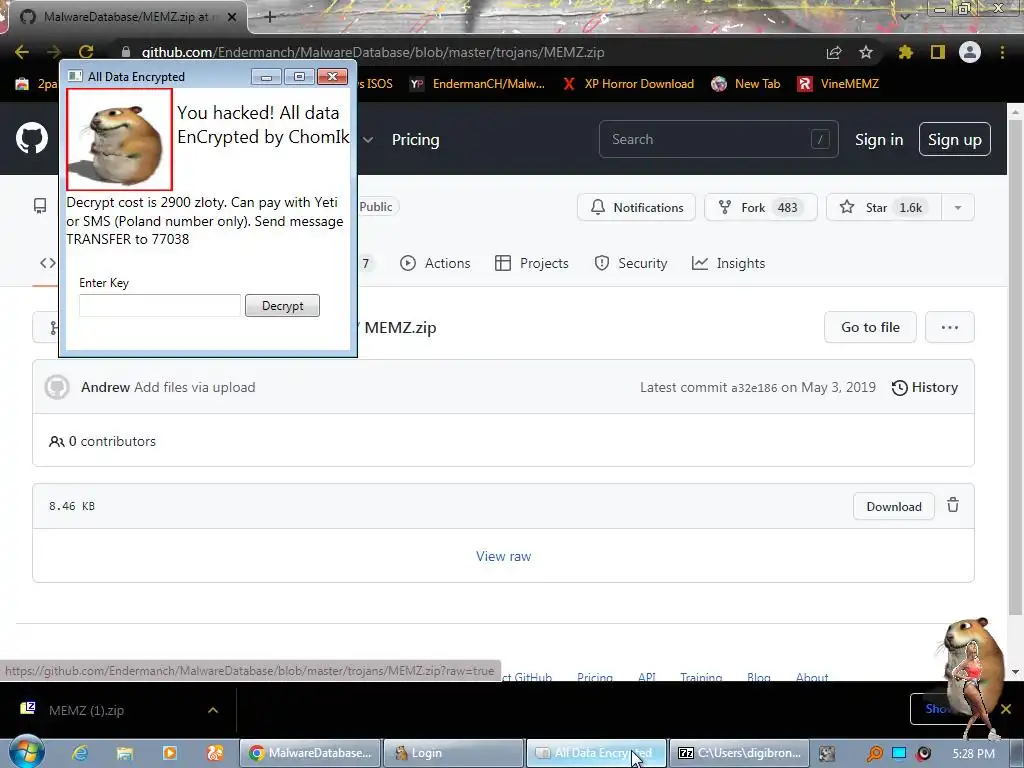Viewport: 1024px width, 768px height.
Task: Open Windows Media Player taskbar icon
Action: point(170,753)
